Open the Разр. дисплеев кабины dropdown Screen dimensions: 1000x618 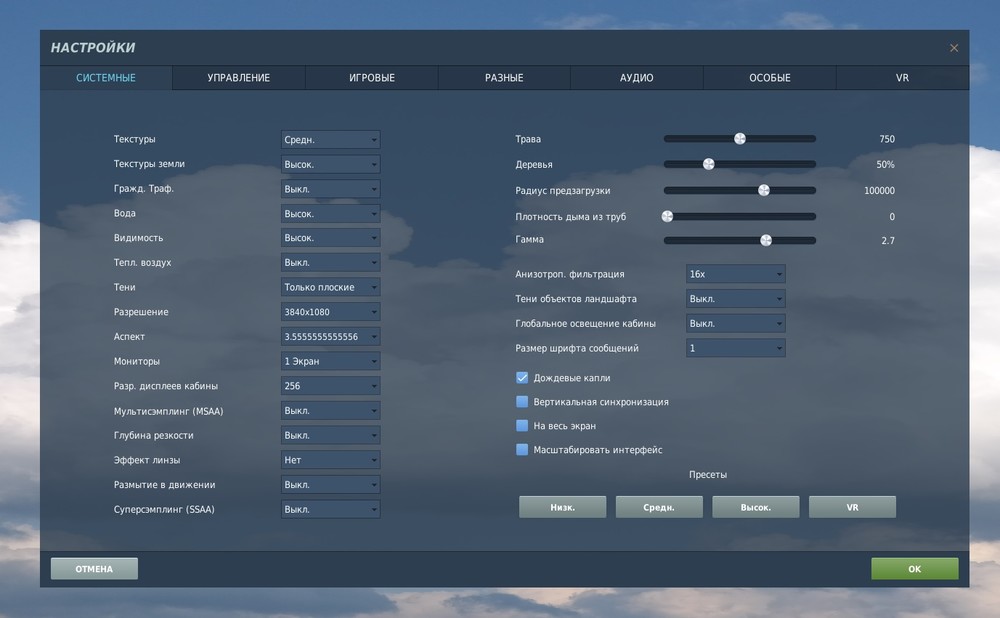point(330,386)
